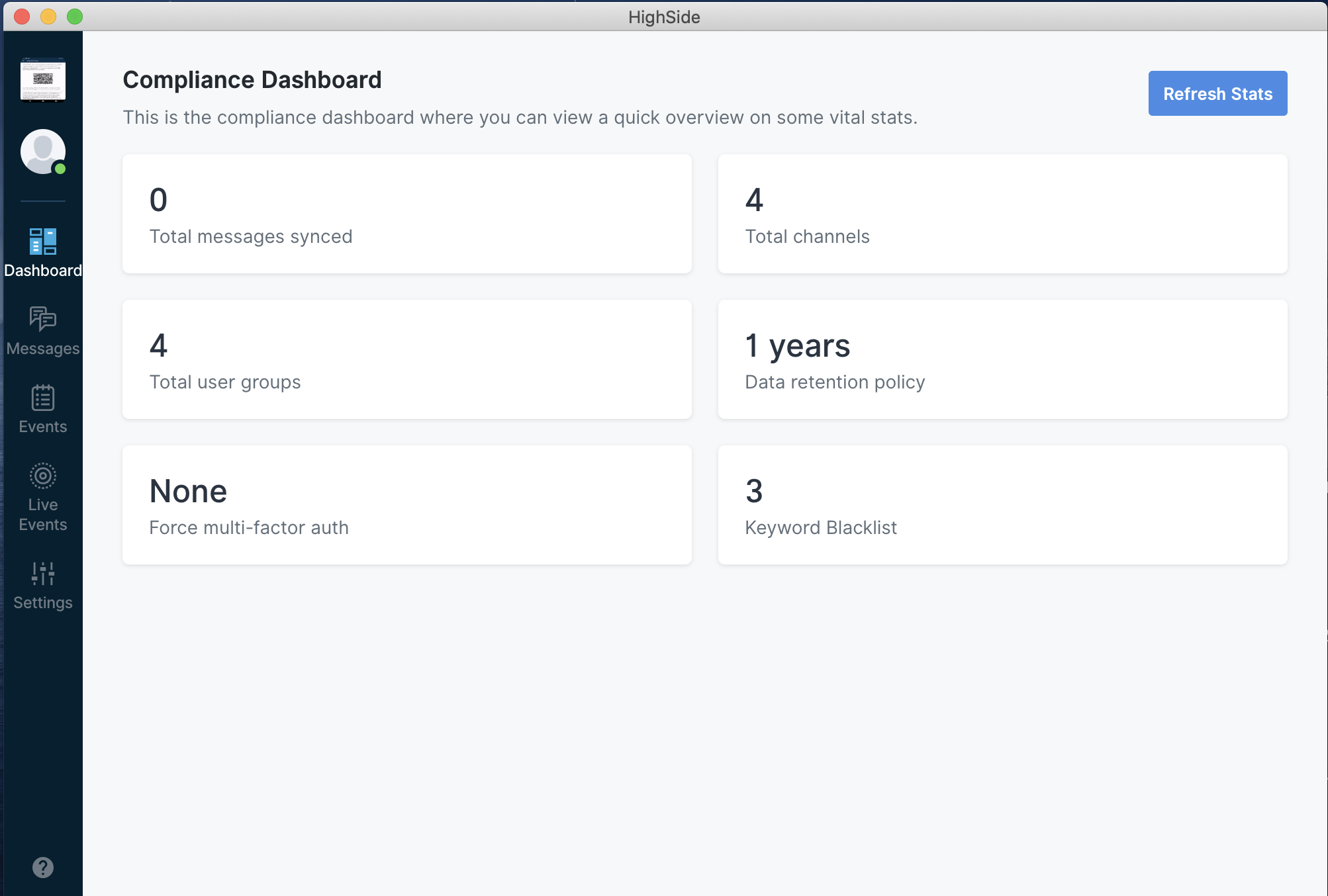Open the Live Events sidebar icon

click(43, 476)
